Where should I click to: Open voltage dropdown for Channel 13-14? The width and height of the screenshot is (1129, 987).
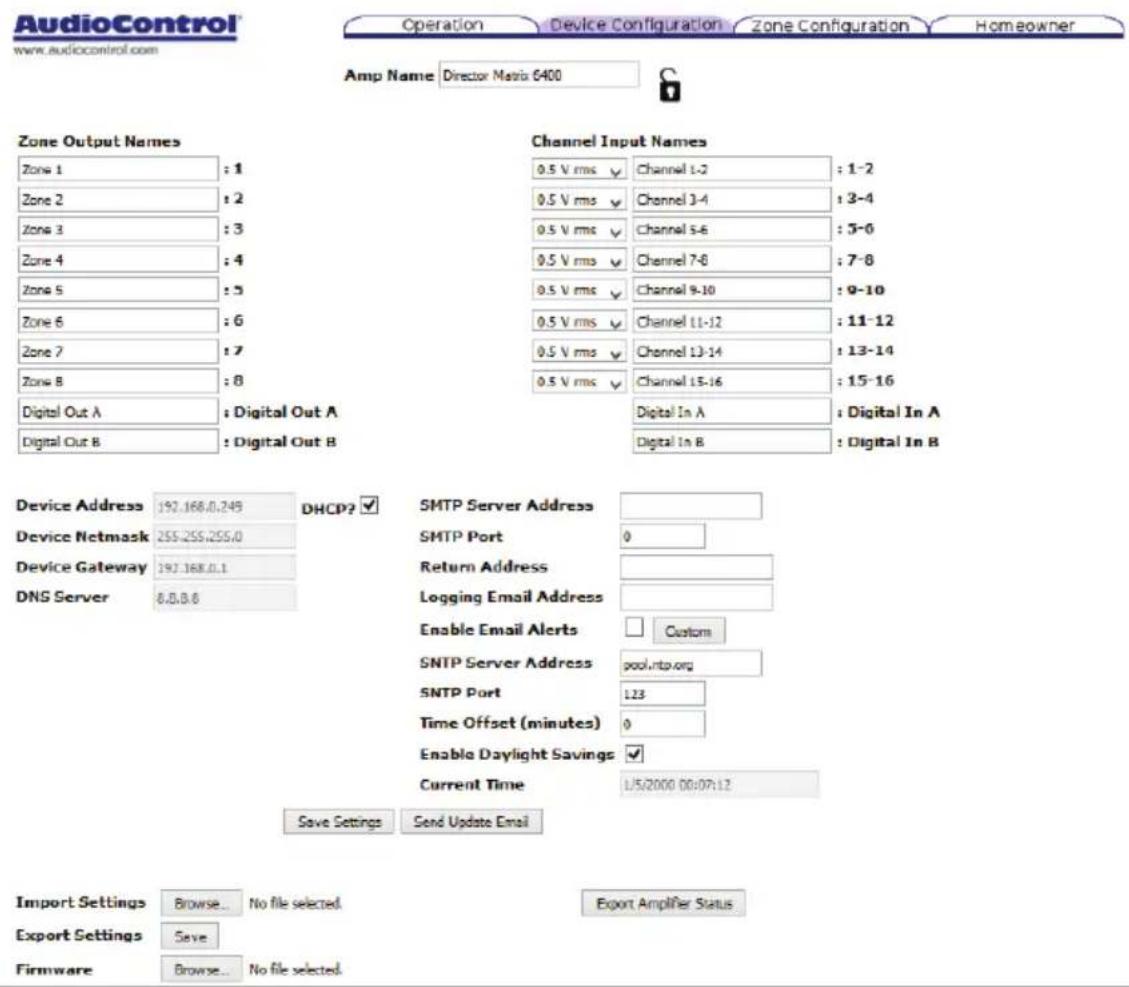pos(579,351)
